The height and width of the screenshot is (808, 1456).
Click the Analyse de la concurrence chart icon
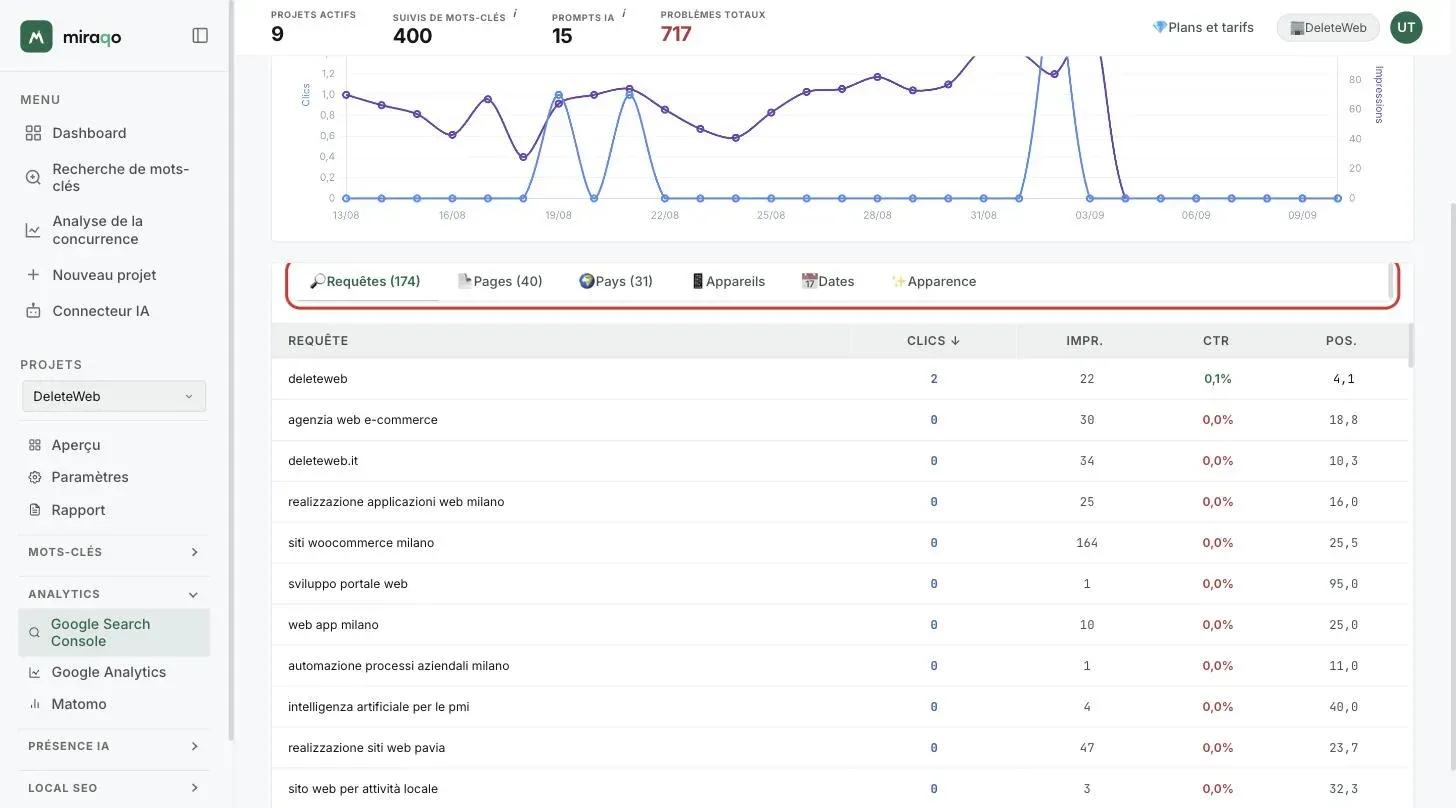point(33,230)
